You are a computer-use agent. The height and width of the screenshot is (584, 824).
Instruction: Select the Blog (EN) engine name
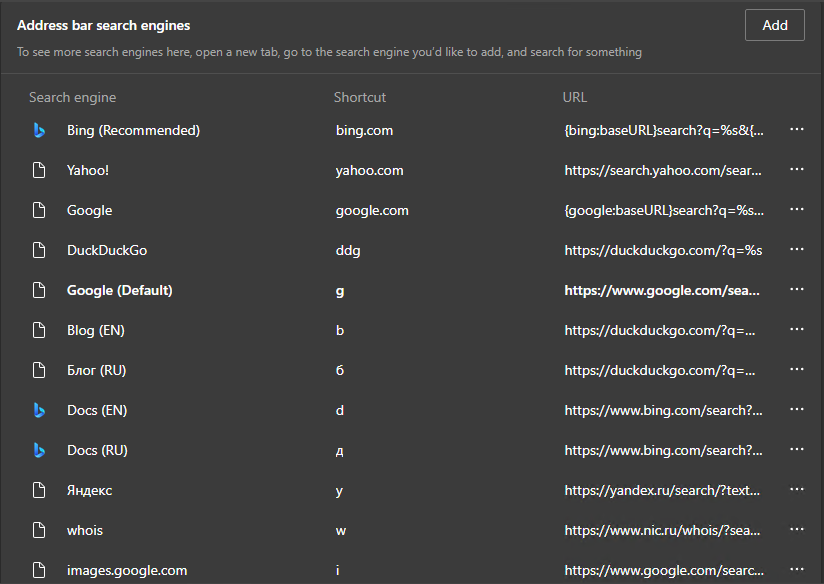(x=96, y=330)
